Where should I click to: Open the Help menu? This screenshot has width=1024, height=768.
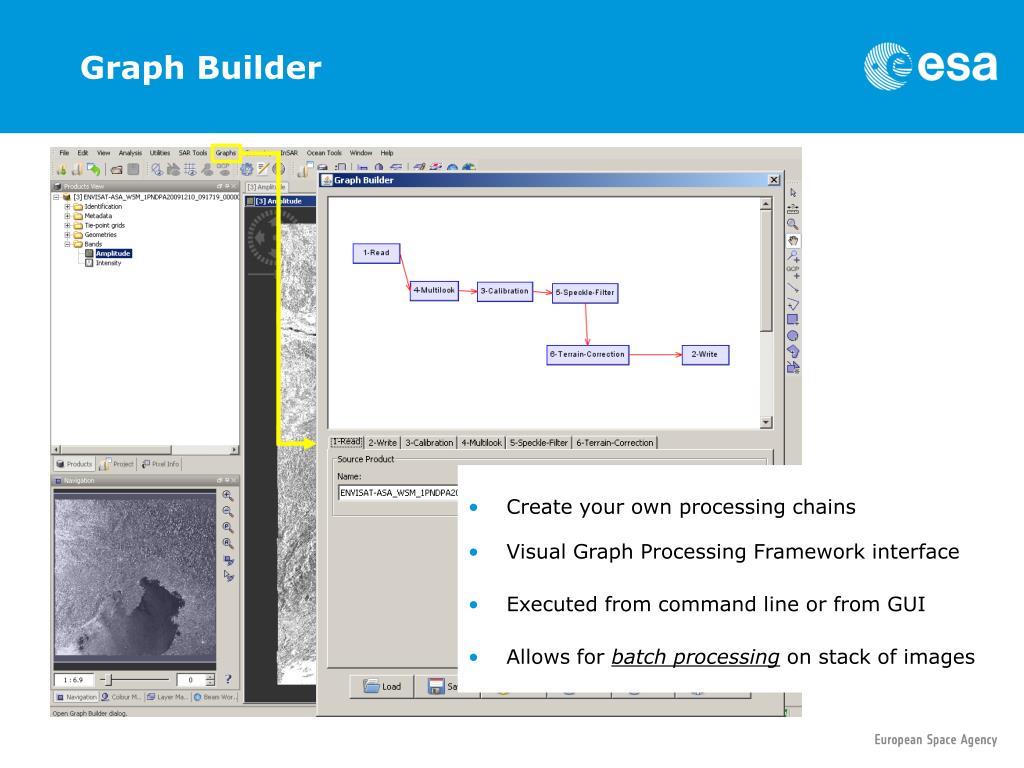387,153
